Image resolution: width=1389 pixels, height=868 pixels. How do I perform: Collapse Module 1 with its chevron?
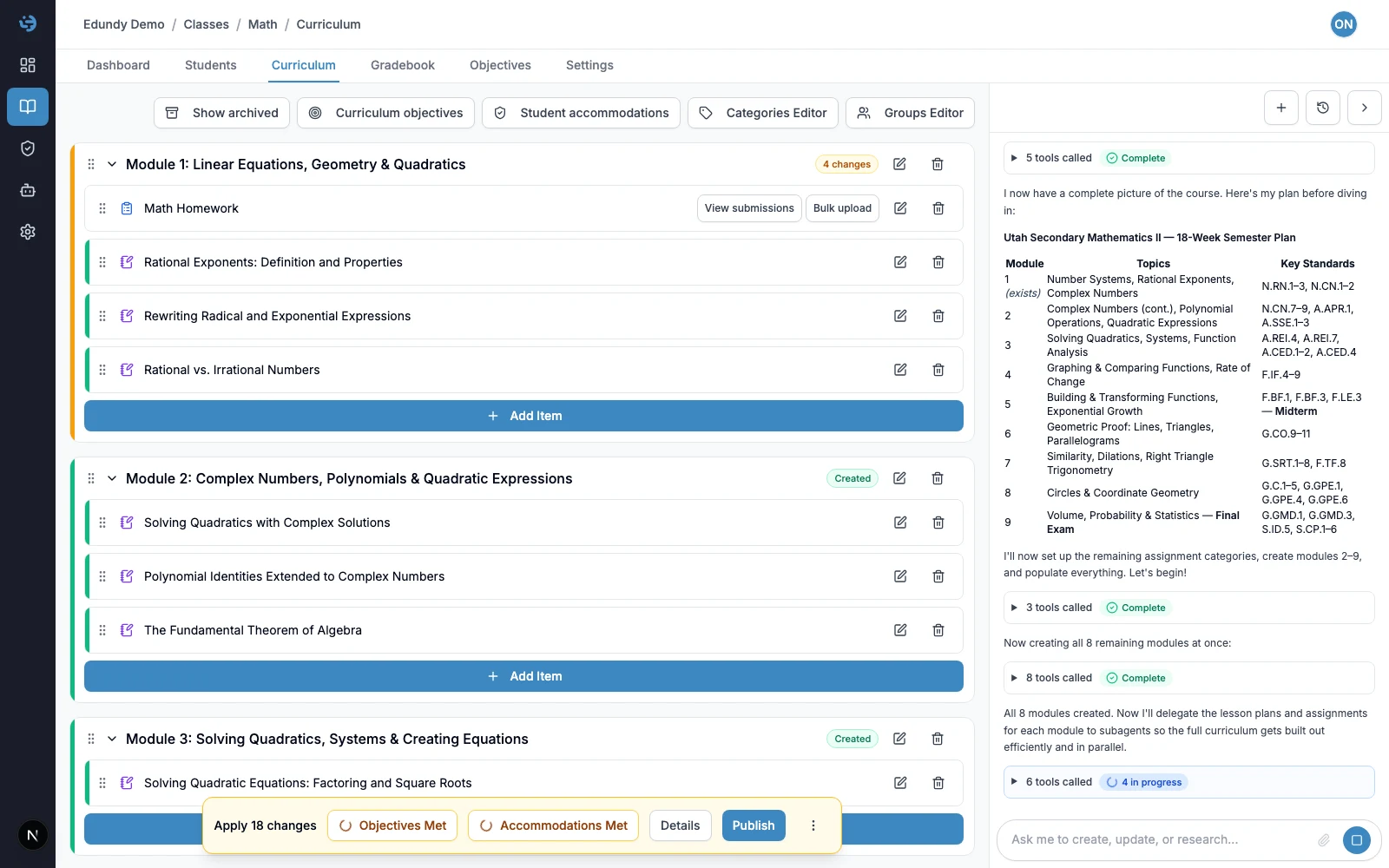coord(112,164)
